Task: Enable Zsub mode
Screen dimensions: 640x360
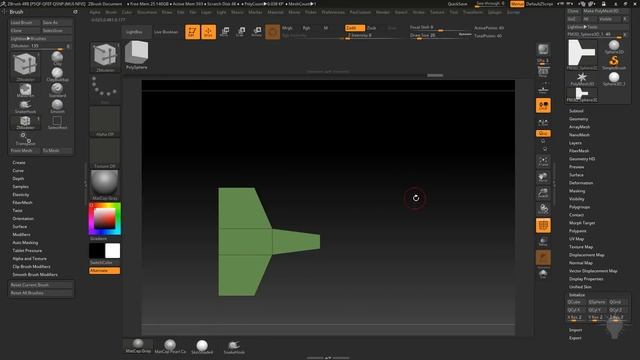Action: point(371,28)
